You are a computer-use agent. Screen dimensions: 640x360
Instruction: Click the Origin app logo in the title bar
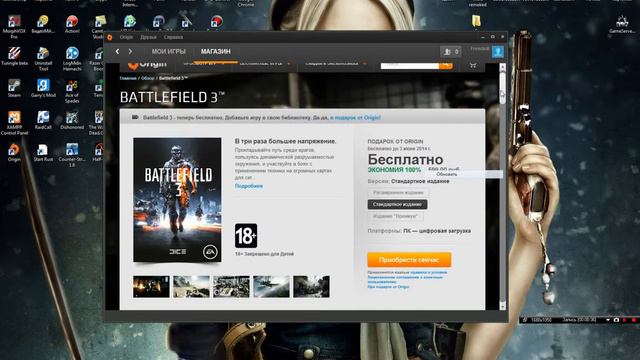(x=110, y=37)
